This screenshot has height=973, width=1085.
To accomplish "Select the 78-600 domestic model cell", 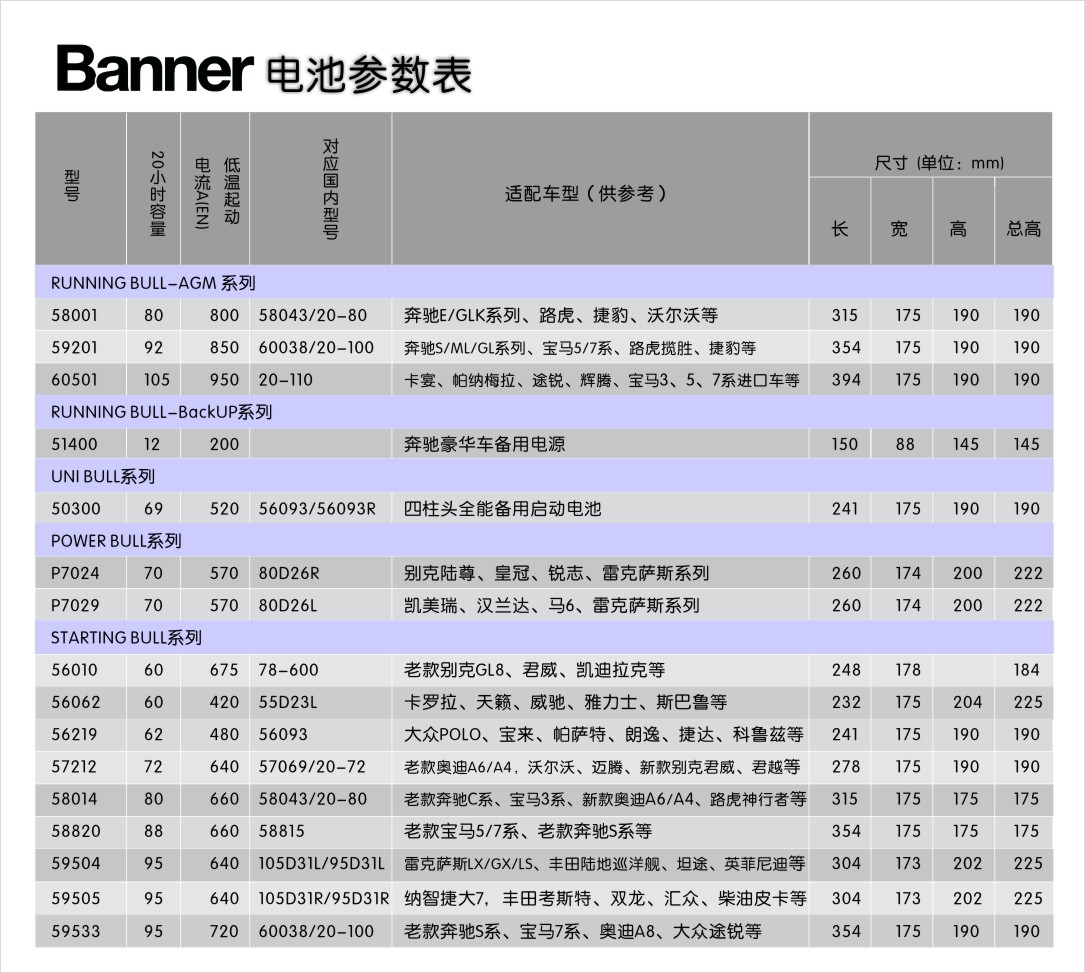I will [288, 670].
